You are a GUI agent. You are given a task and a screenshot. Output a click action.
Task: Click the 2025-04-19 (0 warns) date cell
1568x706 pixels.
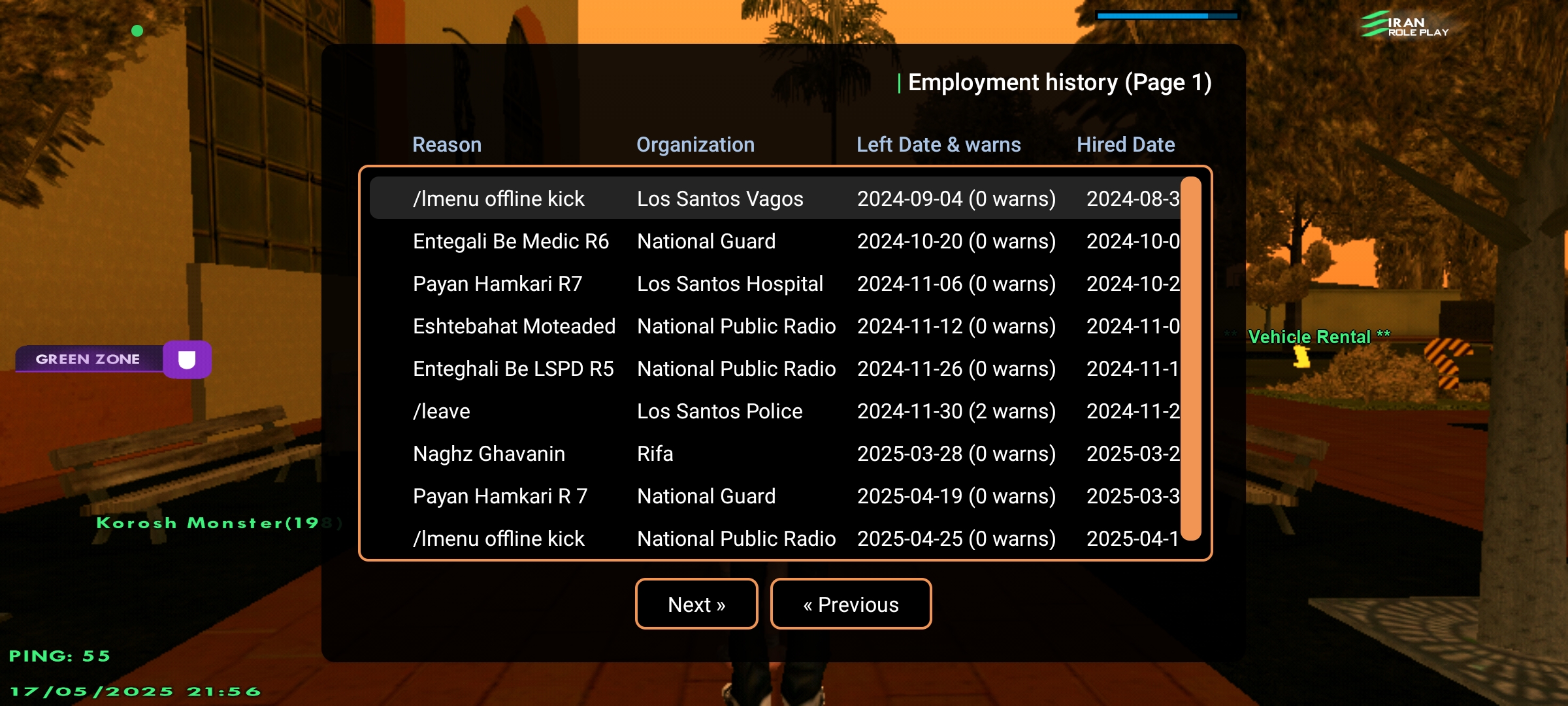click(956, 496)
